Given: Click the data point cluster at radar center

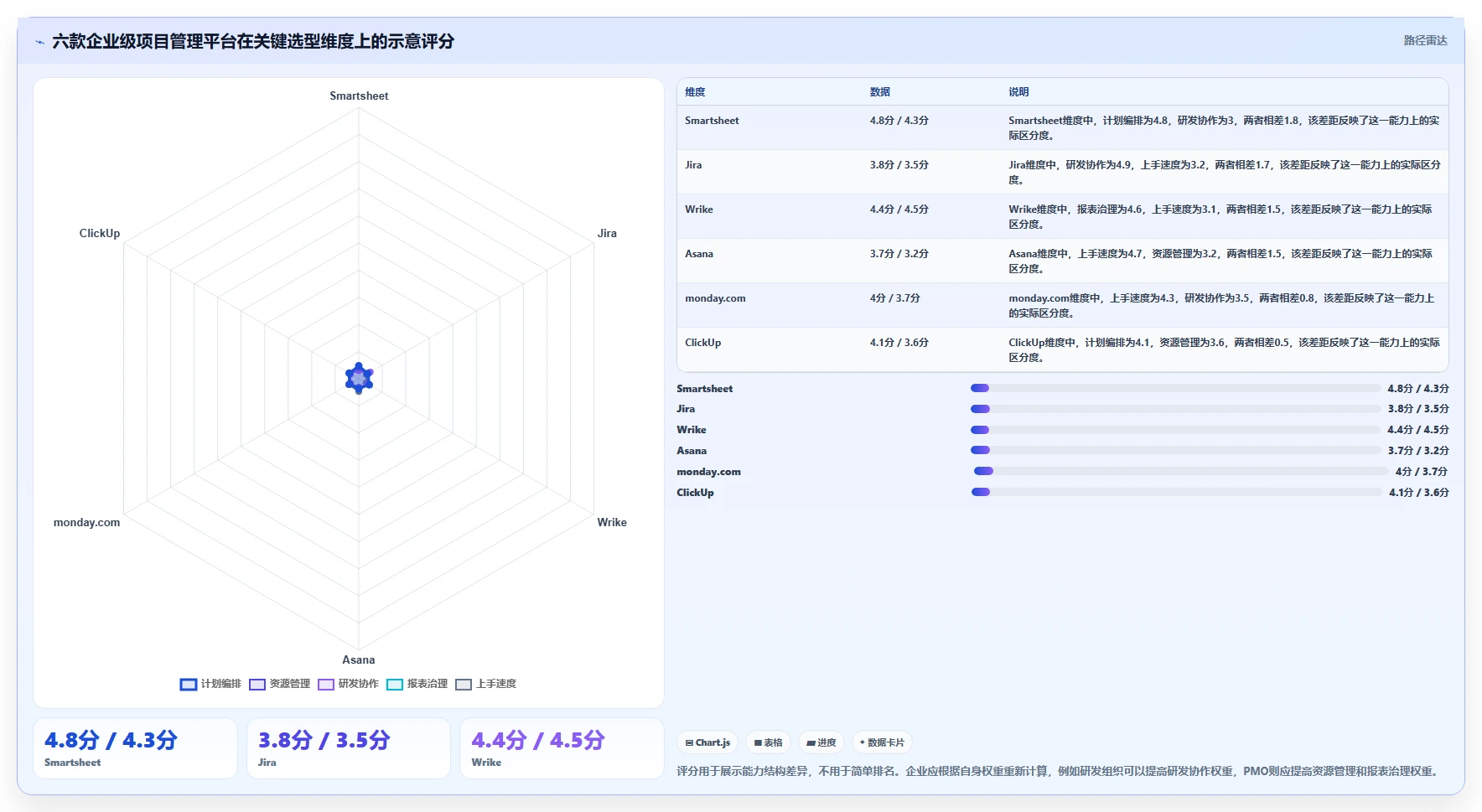Looking at the screenshot, I should click(359, 379).
